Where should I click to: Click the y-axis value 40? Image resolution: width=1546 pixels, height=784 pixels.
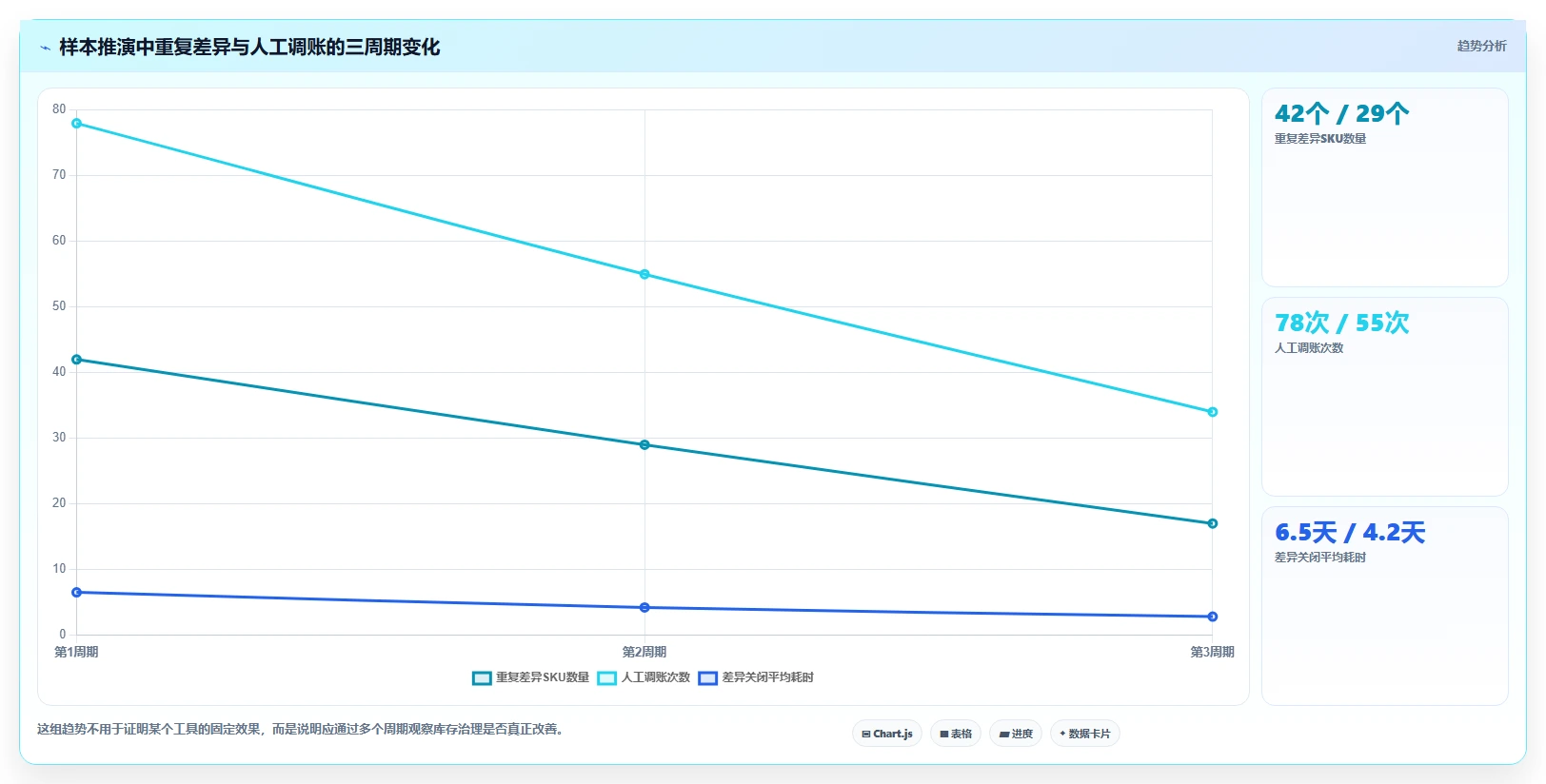(59, 372)
